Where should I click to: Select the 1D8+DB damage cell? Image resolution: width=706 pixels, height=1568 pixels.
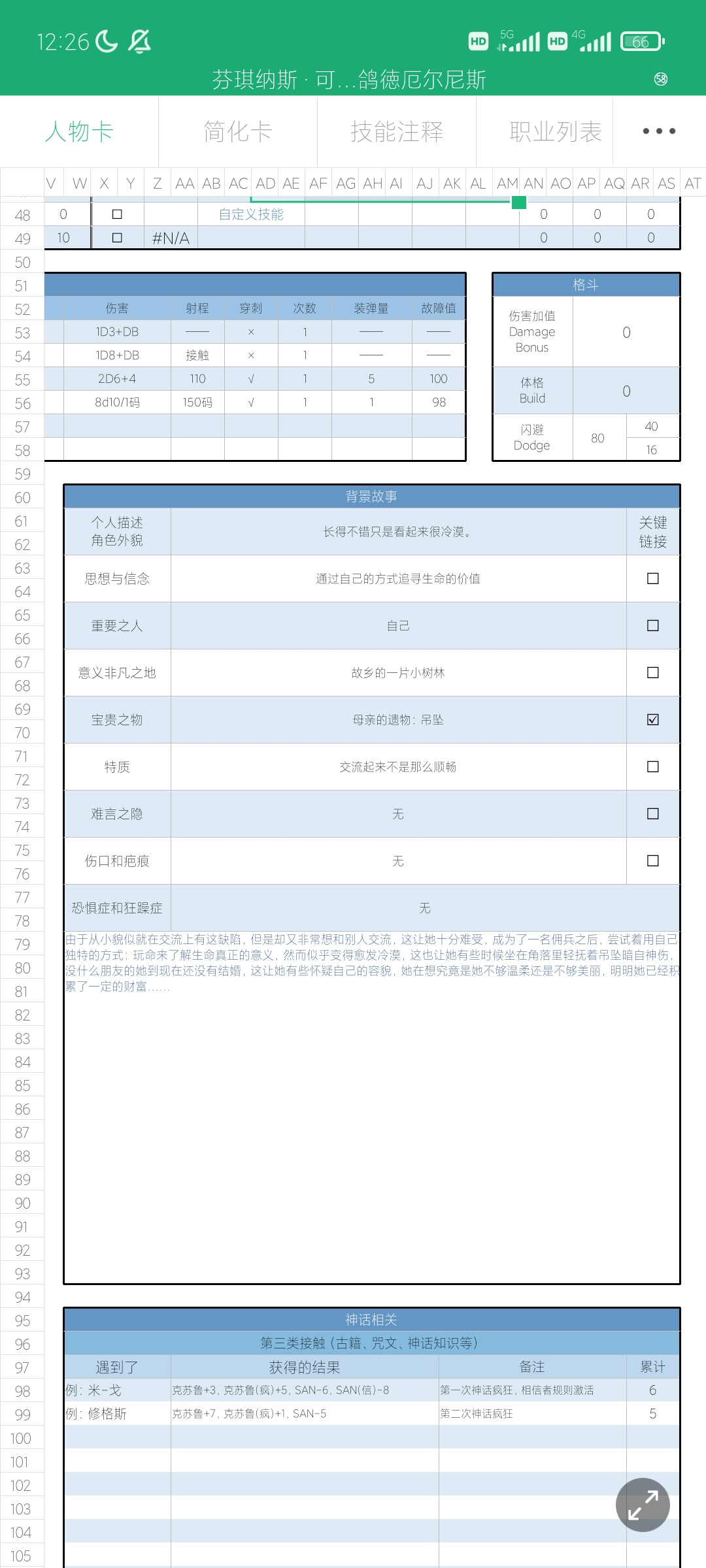[117, 355]
